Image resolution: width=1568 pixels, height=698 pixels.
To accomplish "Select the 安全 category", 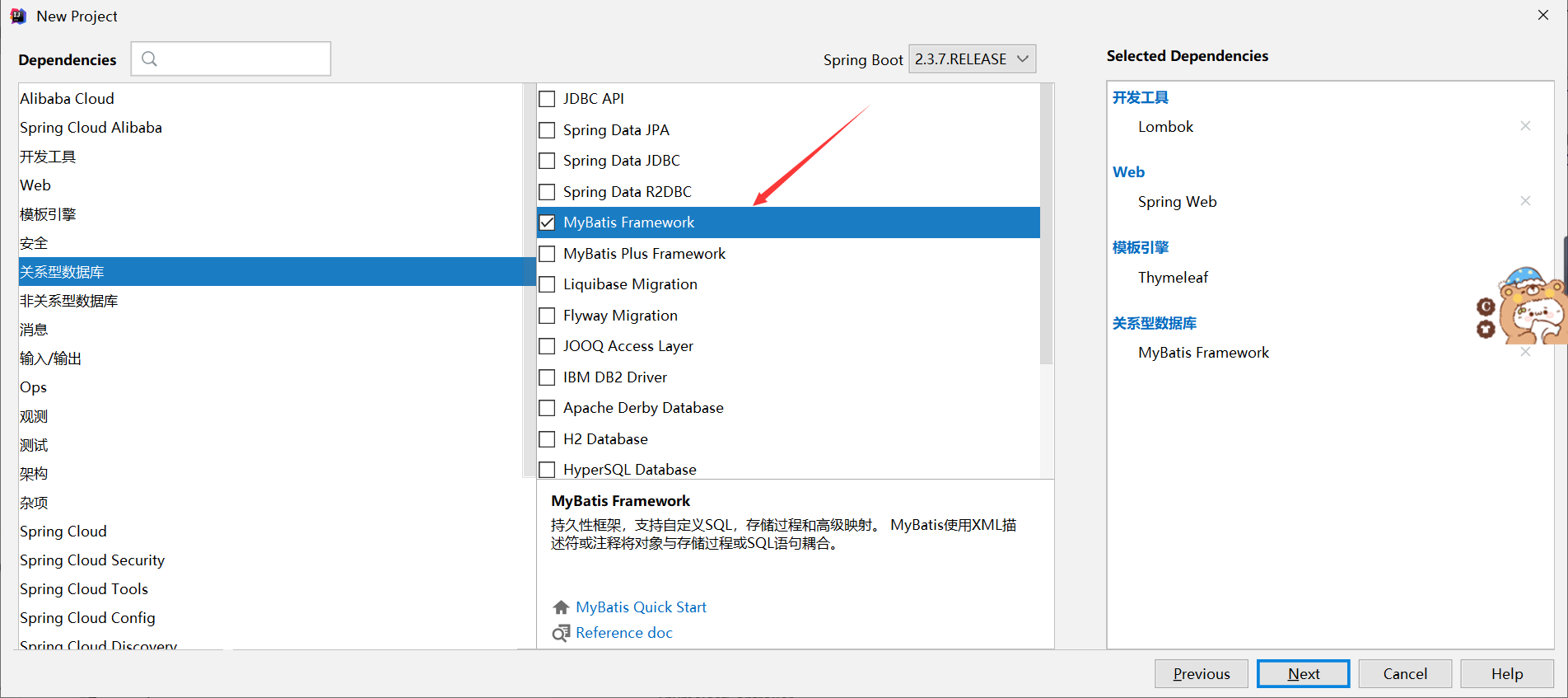I will [x=271, y=242].
